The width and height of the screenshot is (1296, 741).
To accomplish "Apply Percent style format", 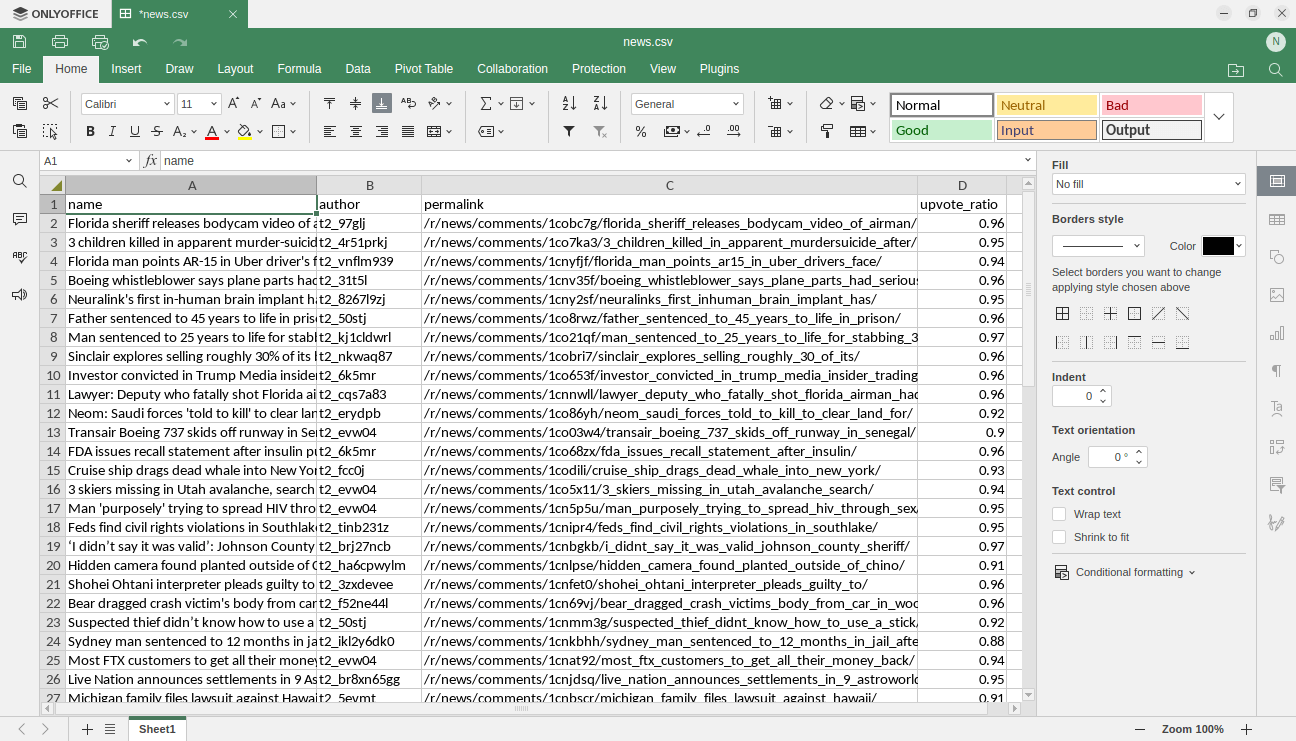I will (641, 131).
